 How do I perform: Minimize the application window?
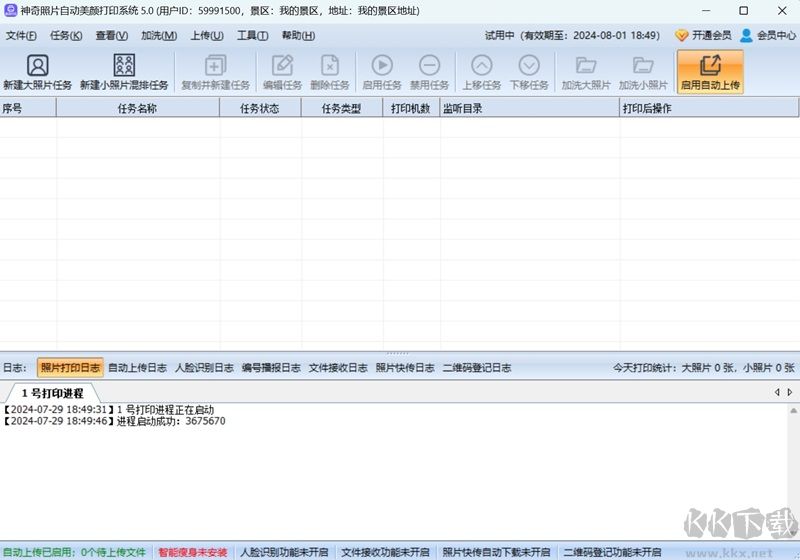(x=706, y=10)
